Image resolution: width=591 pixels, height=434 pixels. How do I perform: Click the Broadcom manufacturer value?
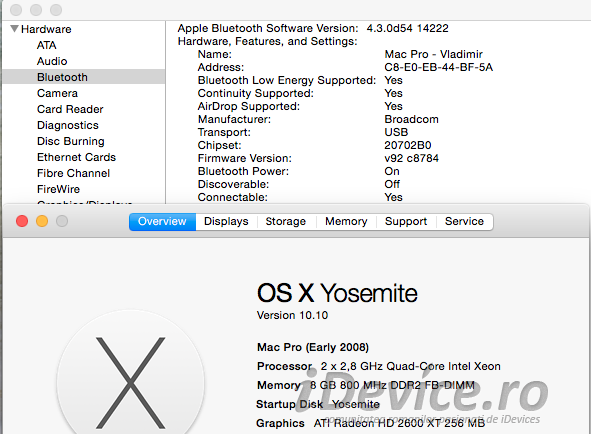pos(411,119)
